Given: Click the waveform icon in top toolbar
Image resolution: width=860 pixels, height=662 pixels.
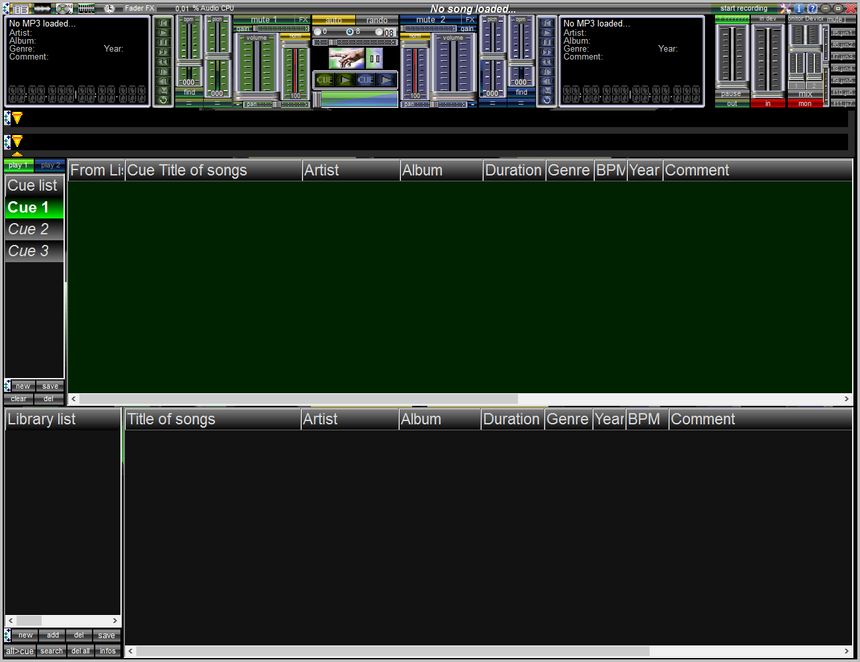Looking at the screenshot, I should click(42, 8).
